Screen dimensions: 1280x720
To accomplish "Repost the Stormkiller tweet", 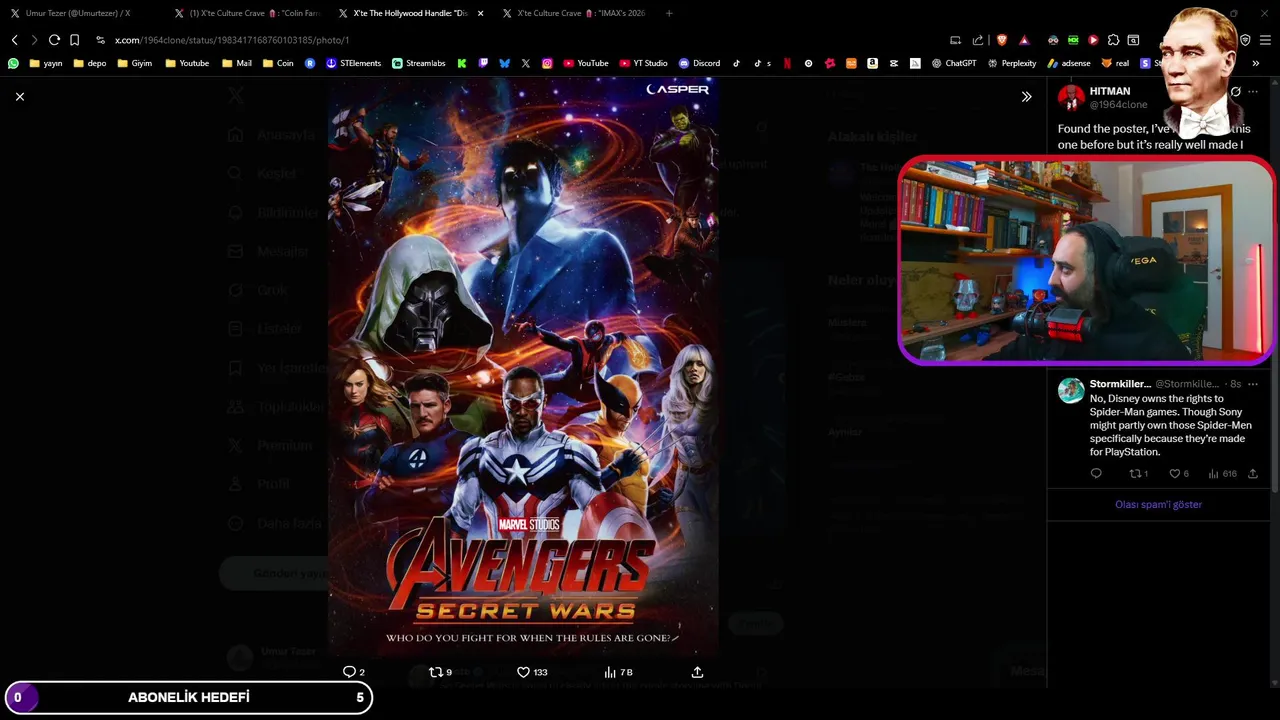I will click(x=1135, y=474).
